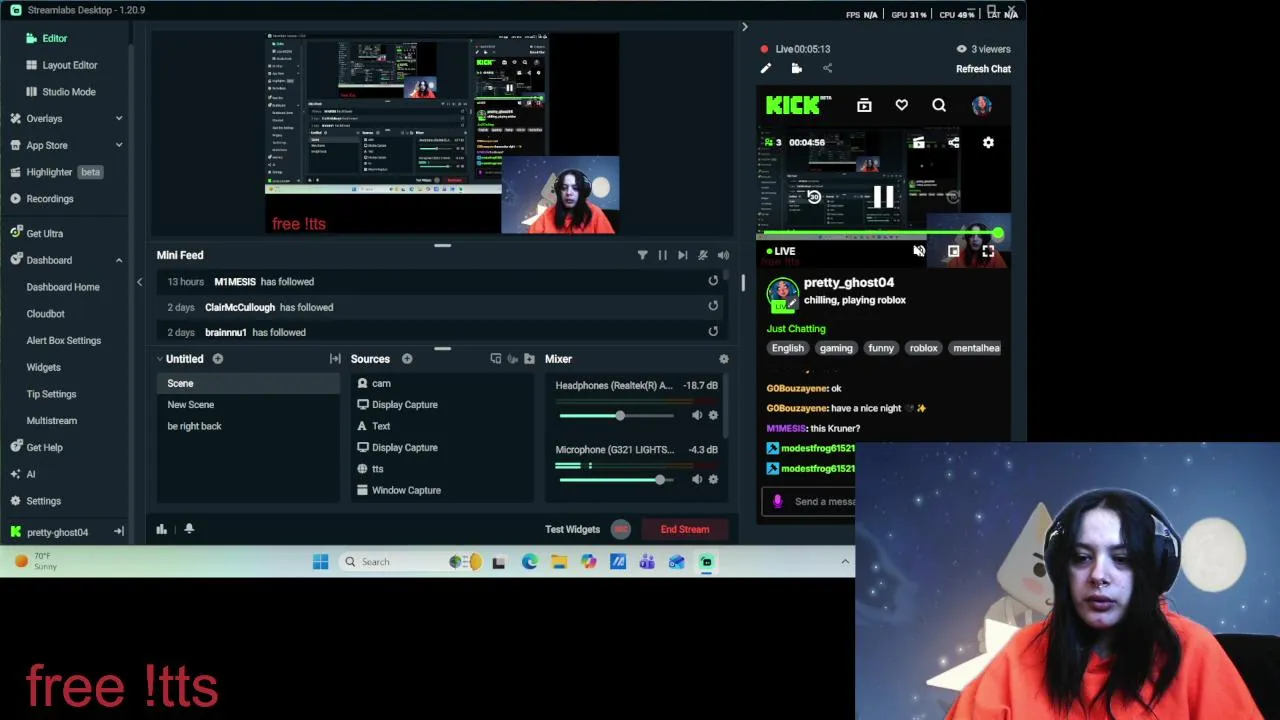This screenshot has height=720, width=1280.
Task: Click logout arrow next to pretty-ghost04
Action: point(119,532)
